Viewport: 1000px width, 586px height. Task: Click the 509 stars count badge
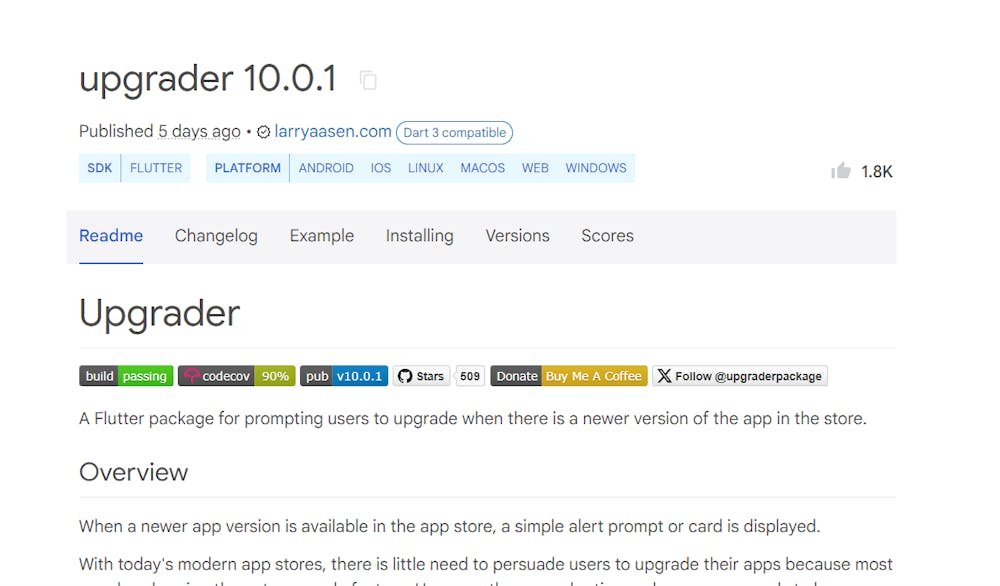pyautogui.click(x=470, y=376)
